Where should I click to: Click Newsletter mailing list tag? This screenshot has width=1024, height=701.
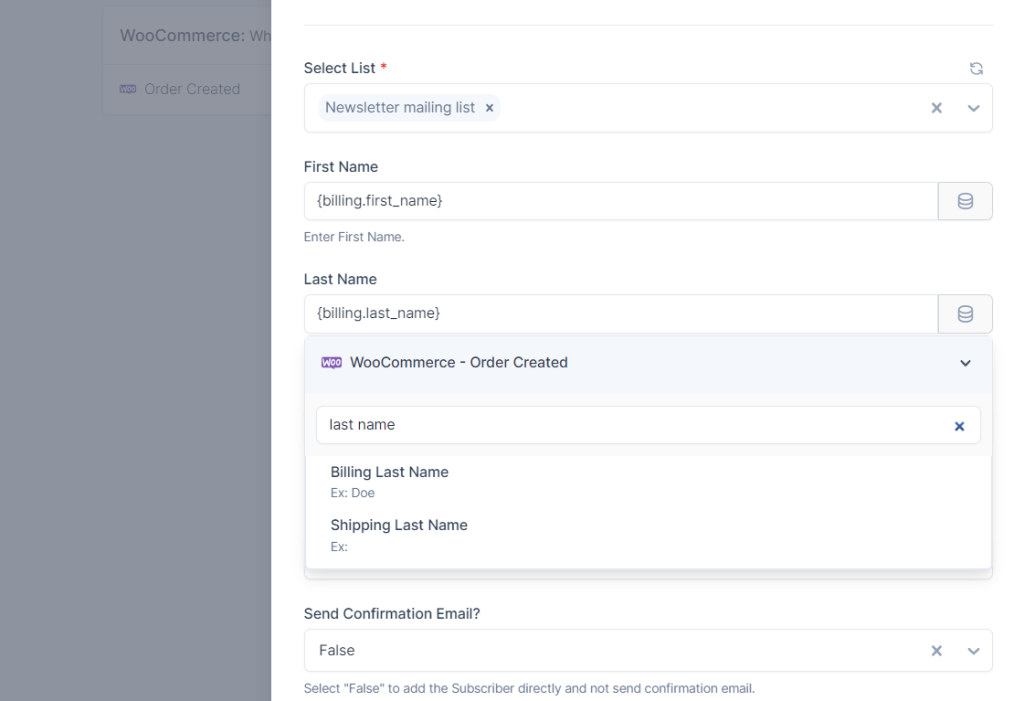click(x=400, y=108)
